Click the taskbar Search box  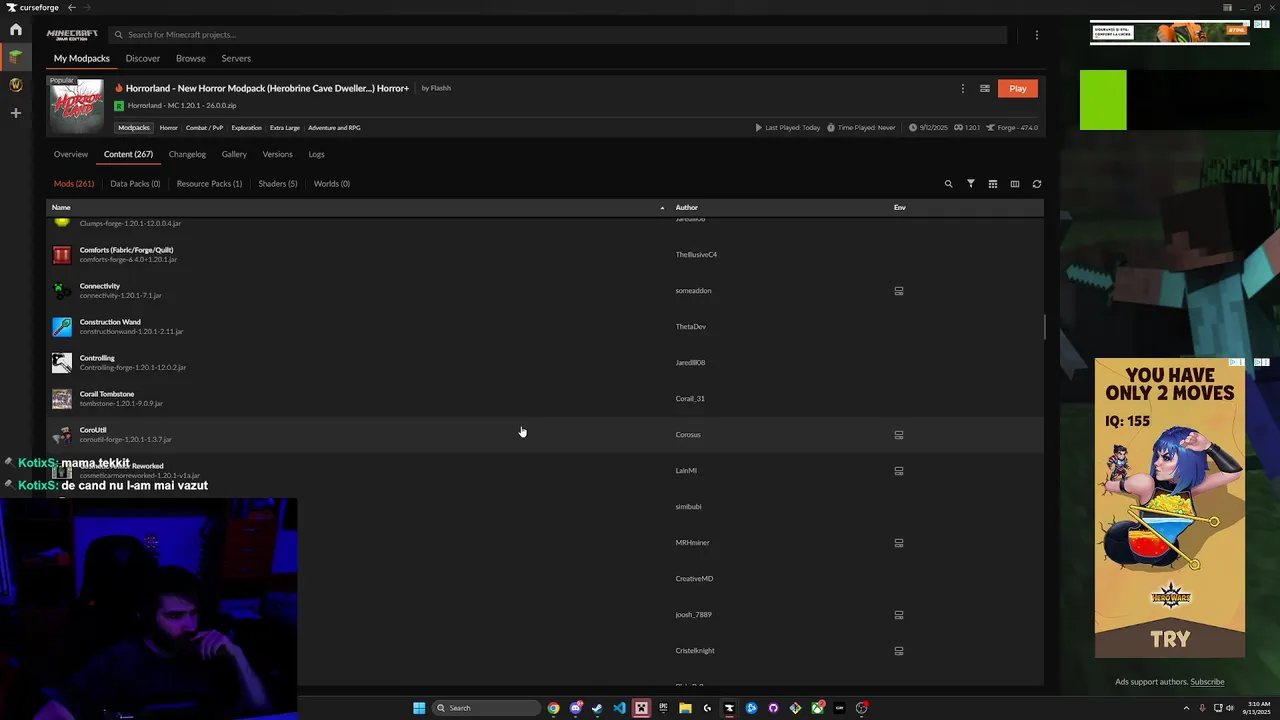[x=487, y=708]
